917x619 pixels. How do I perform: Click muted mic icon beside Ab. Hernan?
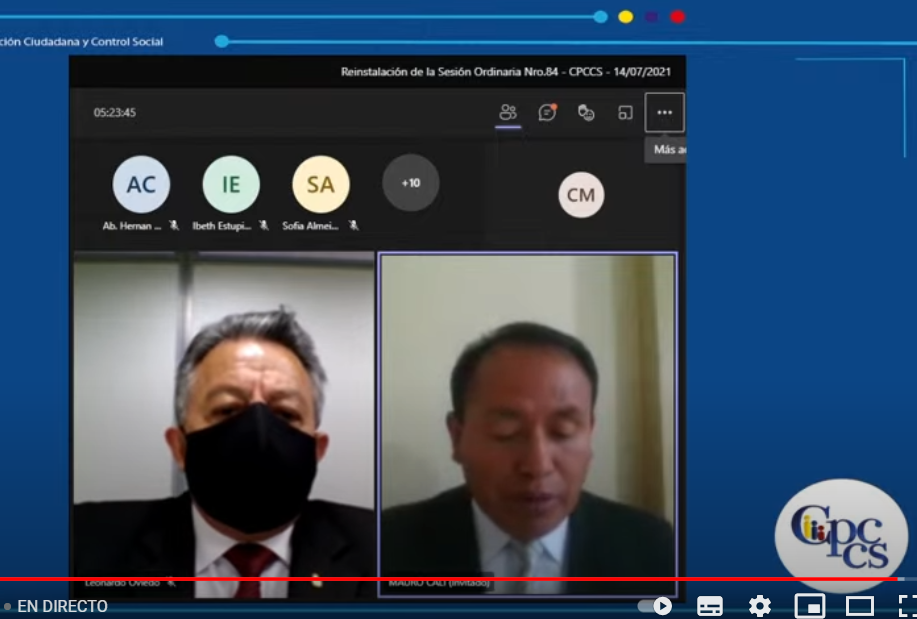pos(174,225)
